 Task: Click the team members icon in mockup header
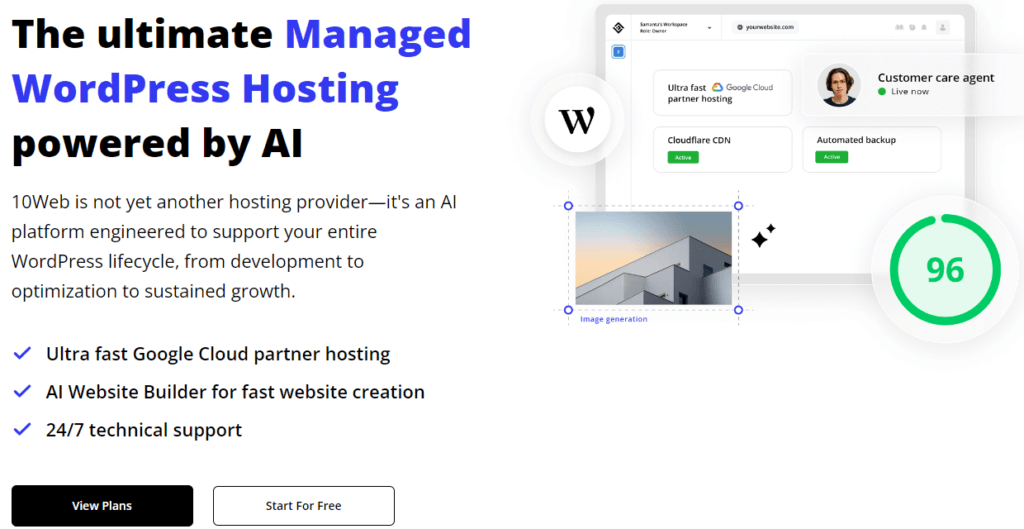click(899, 27)
